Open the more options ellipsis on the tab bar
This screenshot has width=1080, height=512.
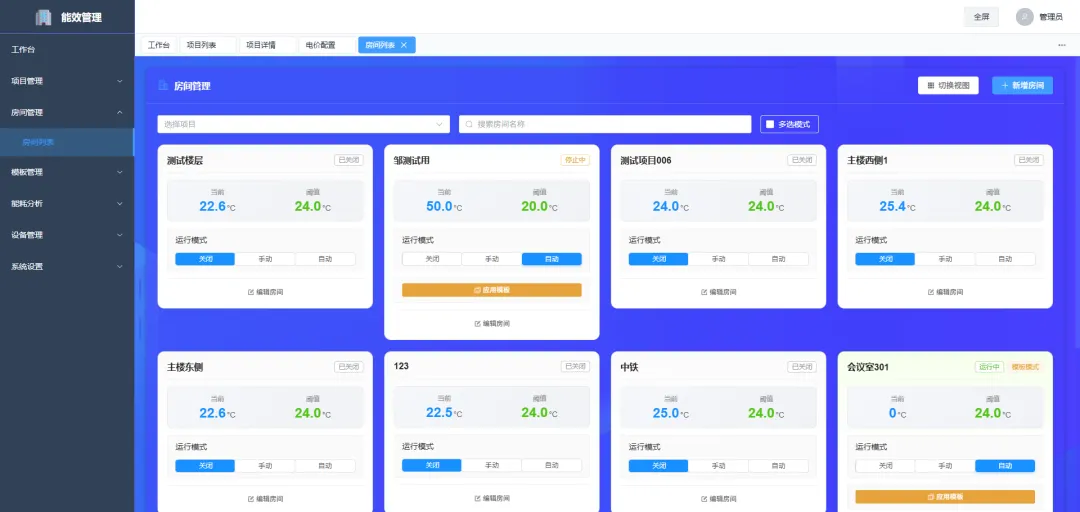pyautogui.click(x=1062, y=45)
